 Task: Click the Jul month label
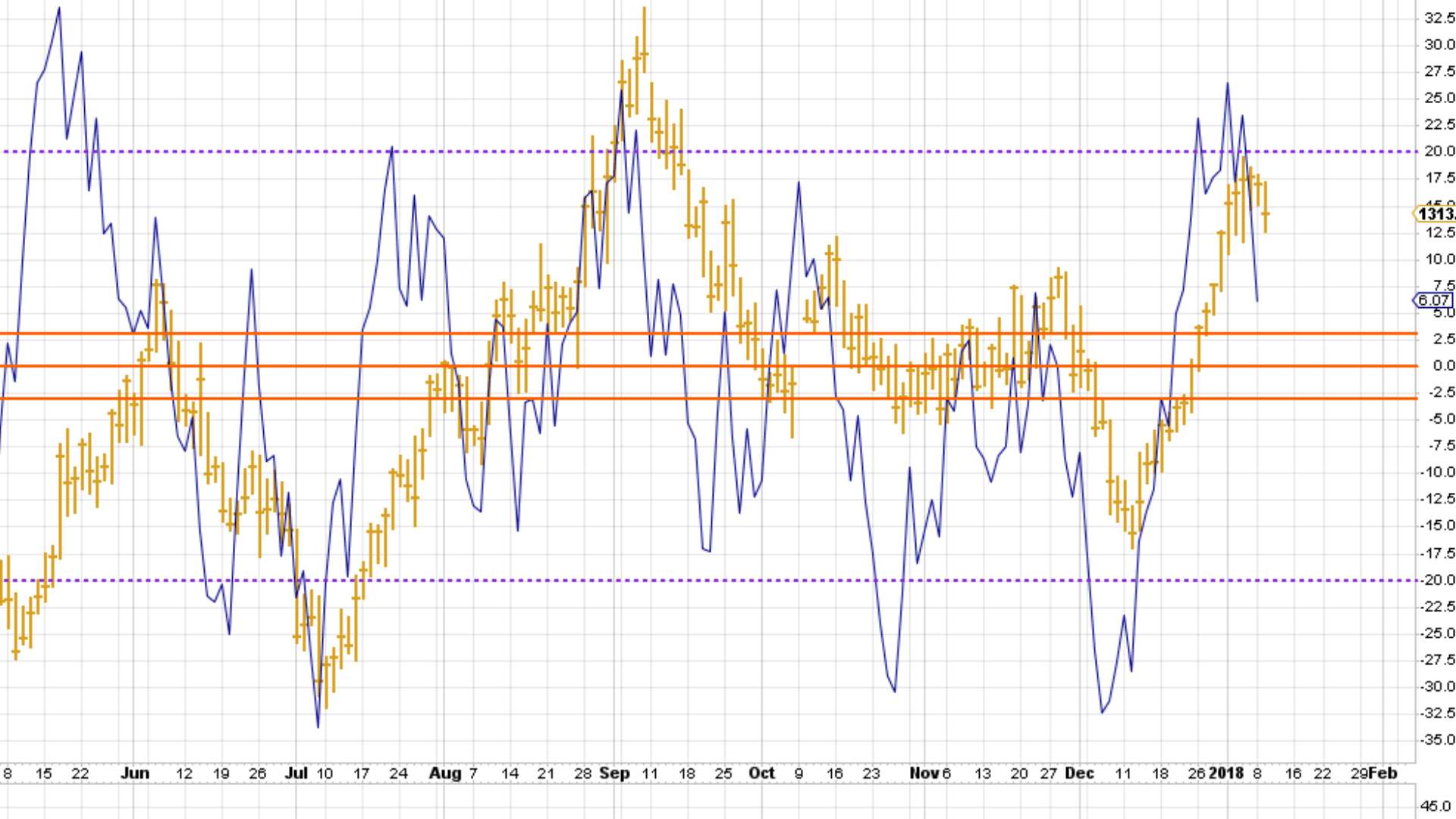pos(297,773)
